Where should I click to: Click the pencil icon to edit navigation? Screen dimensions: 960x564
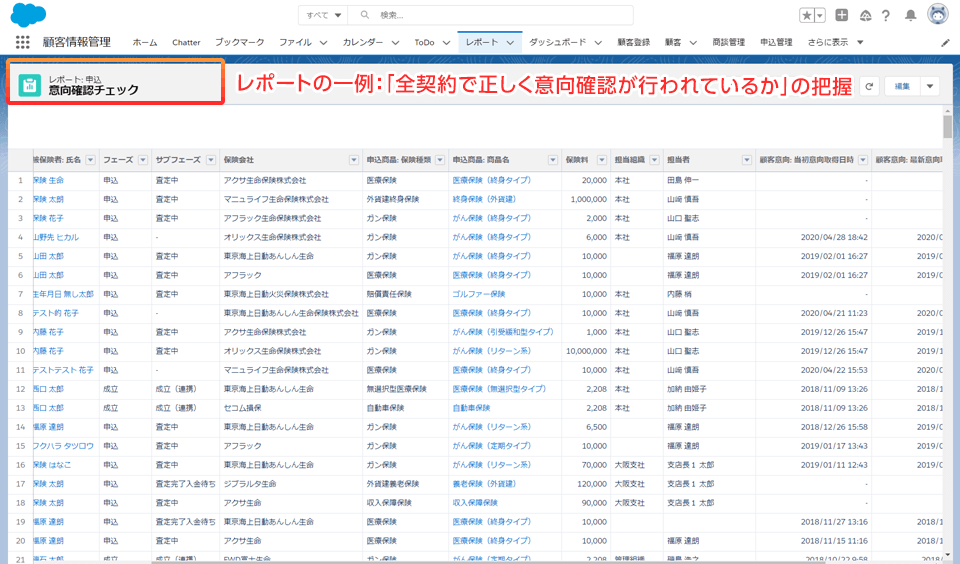[946, 43]
